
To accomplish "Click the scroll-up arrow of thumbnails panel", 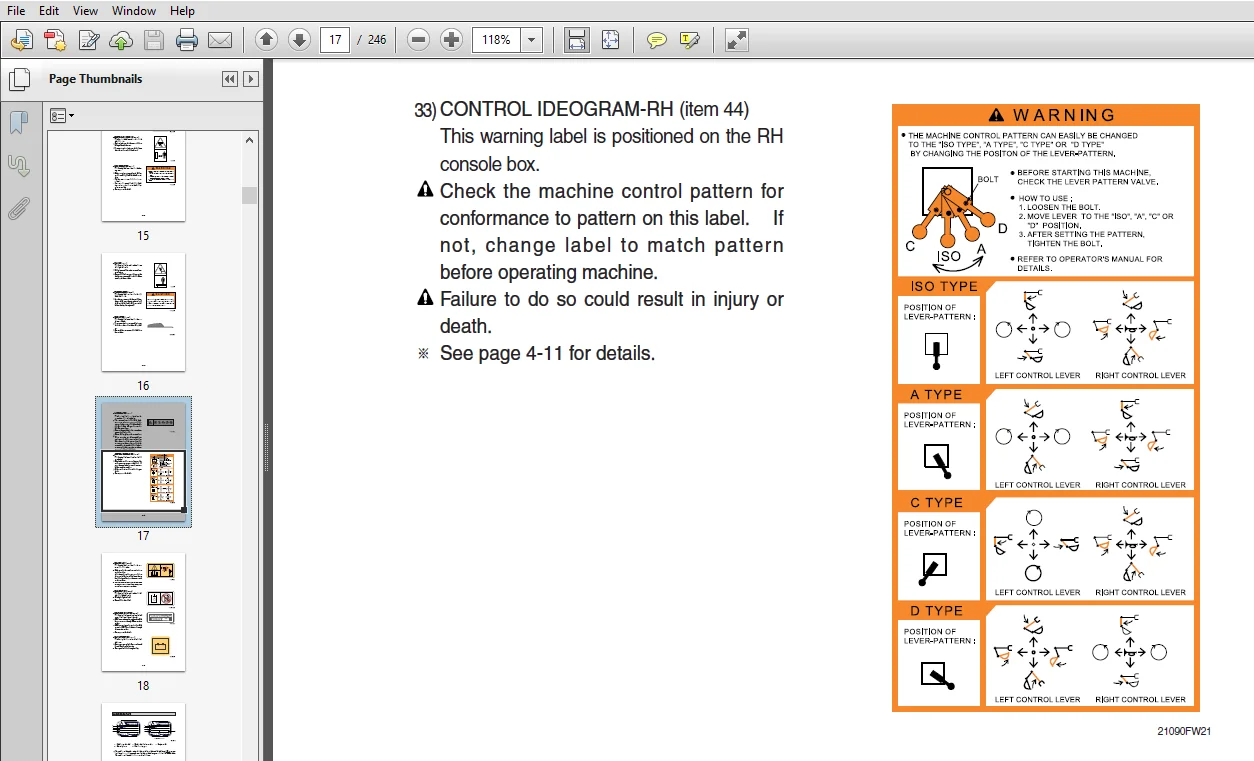I will point(250,139).
